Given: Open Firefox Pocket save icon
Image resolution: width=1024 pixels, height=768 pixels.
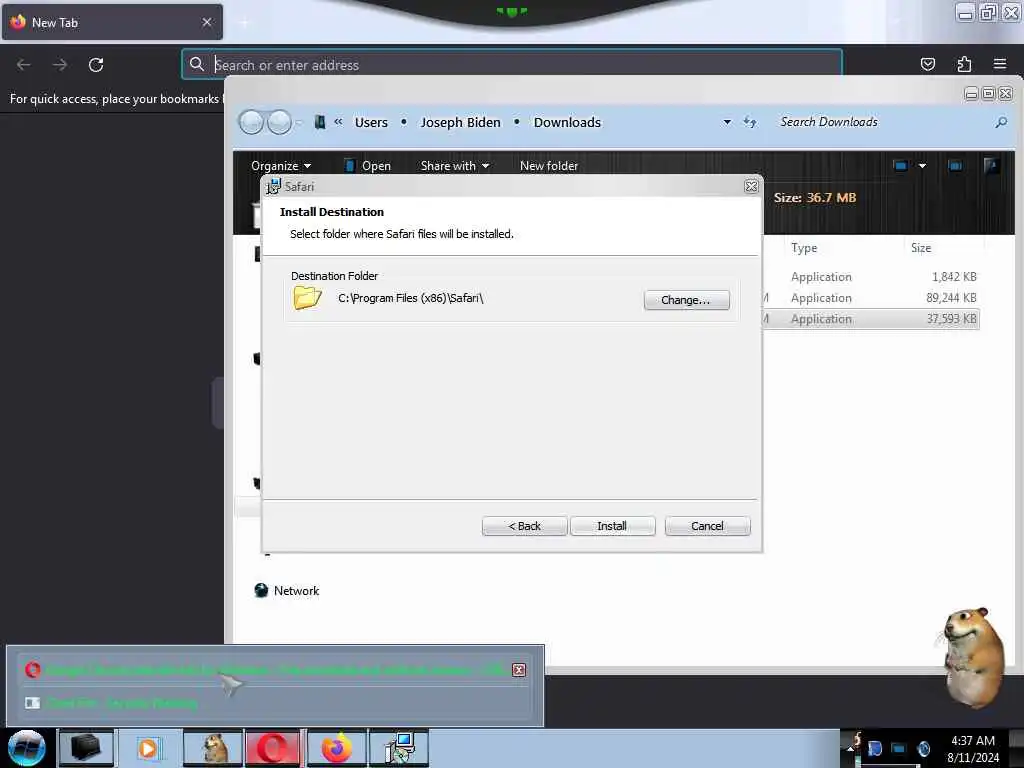Looking at the screenshot, I should point(927,64).
